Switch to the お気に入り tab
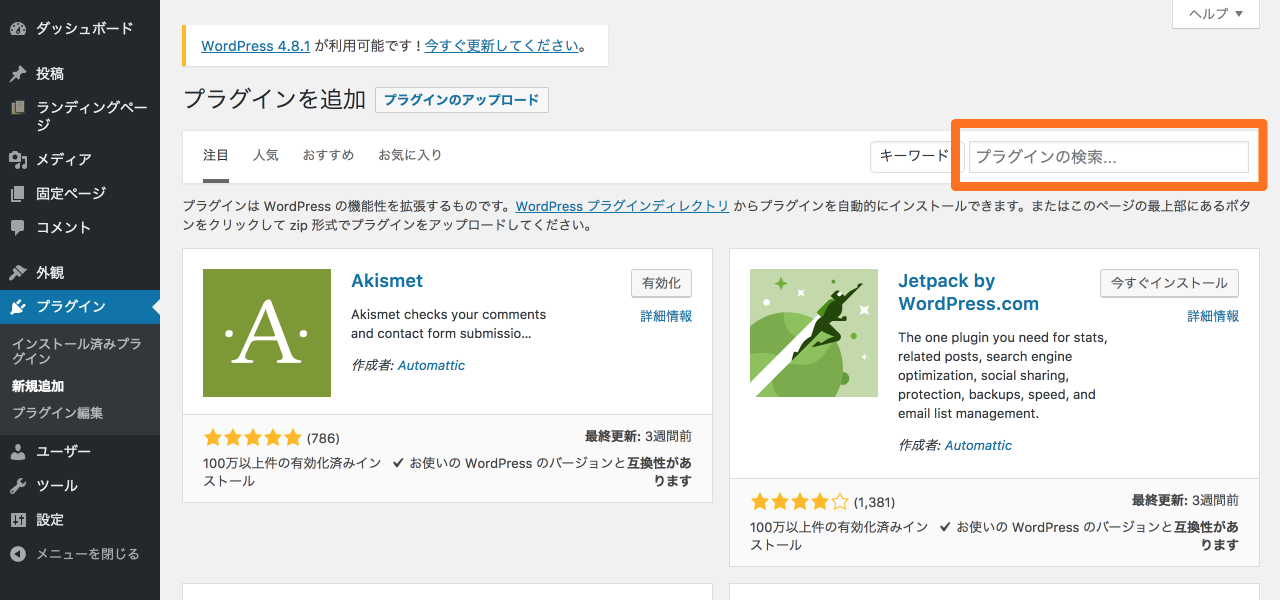 click(410, 155)
